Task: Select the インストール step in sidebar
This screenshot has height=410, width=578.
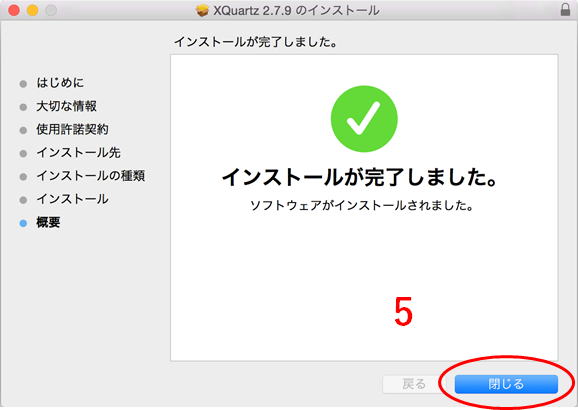Action: pos(72,199)
